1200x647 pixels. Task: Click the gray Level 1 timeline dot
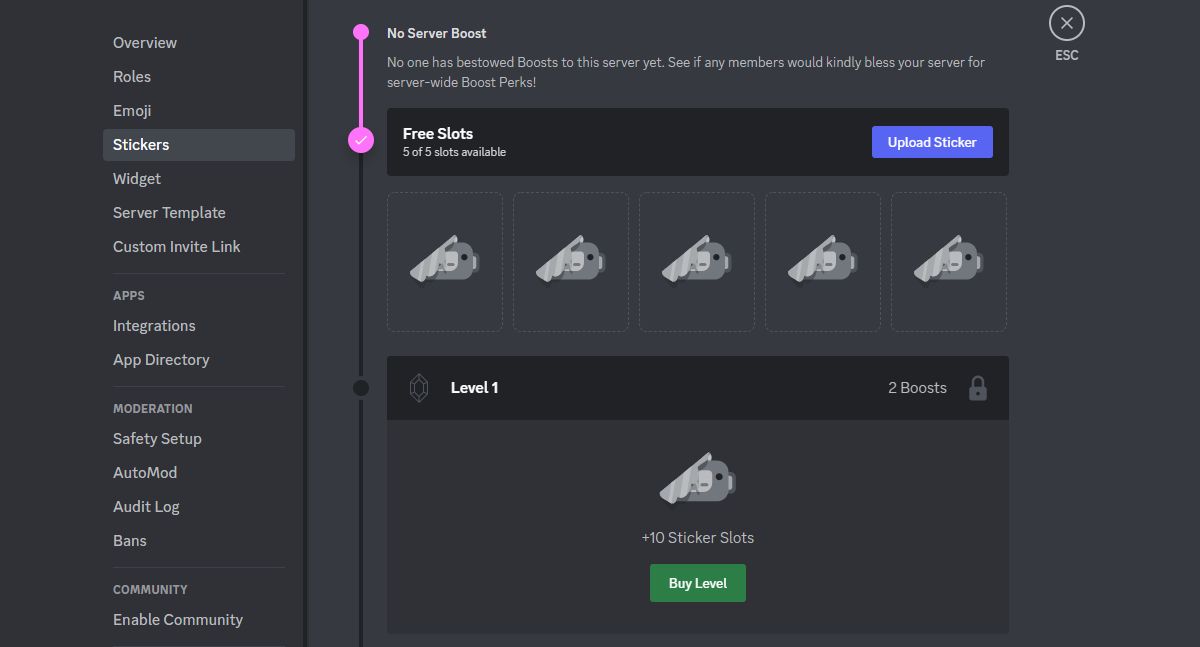(x=360, y=388)
